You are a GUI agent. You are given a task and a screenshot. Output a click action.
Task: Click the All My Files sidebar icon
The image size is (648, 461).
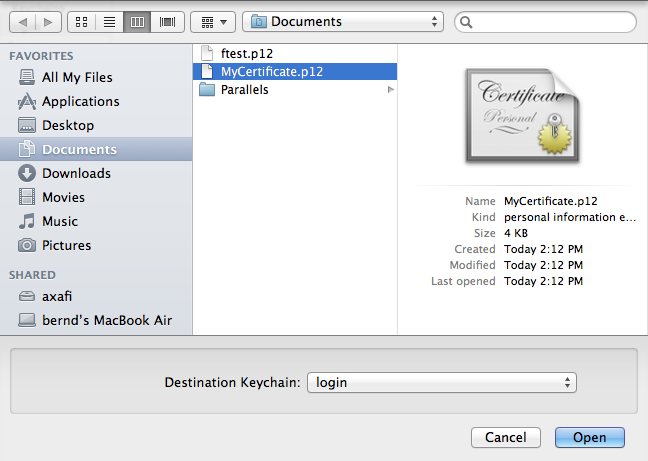coord(27,77)
